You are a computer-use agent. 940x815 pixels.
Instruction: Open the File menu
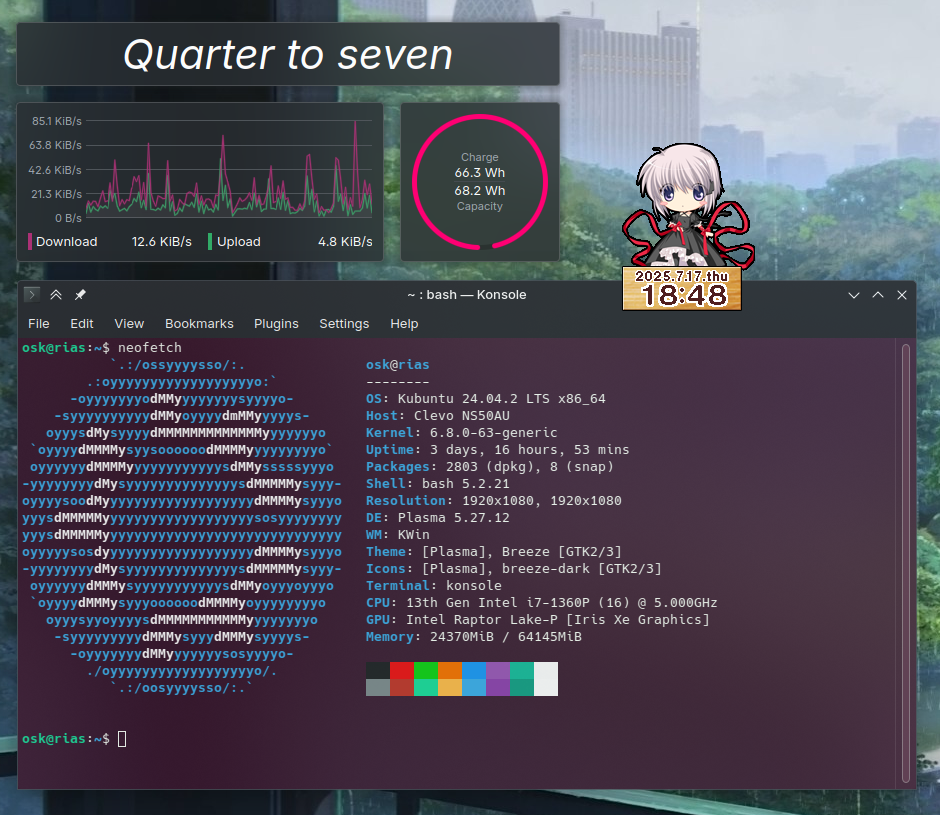point(39,324)
